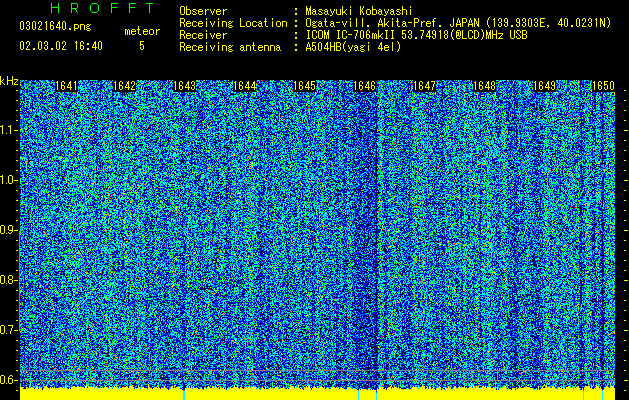Click the yellow signal-level bar at bottom
The height and width of the screenshot is (400, 629).
[317, 394]
